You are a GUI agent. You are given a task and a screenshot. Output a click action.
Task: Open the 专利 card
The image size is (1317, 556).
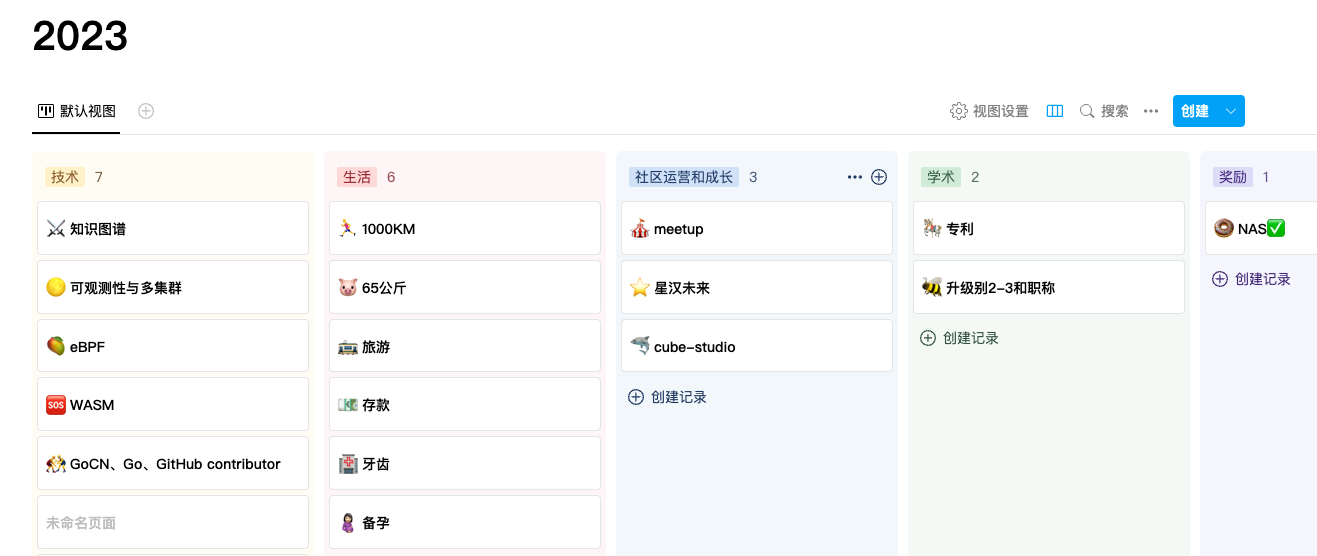(x=1049, y=228)
